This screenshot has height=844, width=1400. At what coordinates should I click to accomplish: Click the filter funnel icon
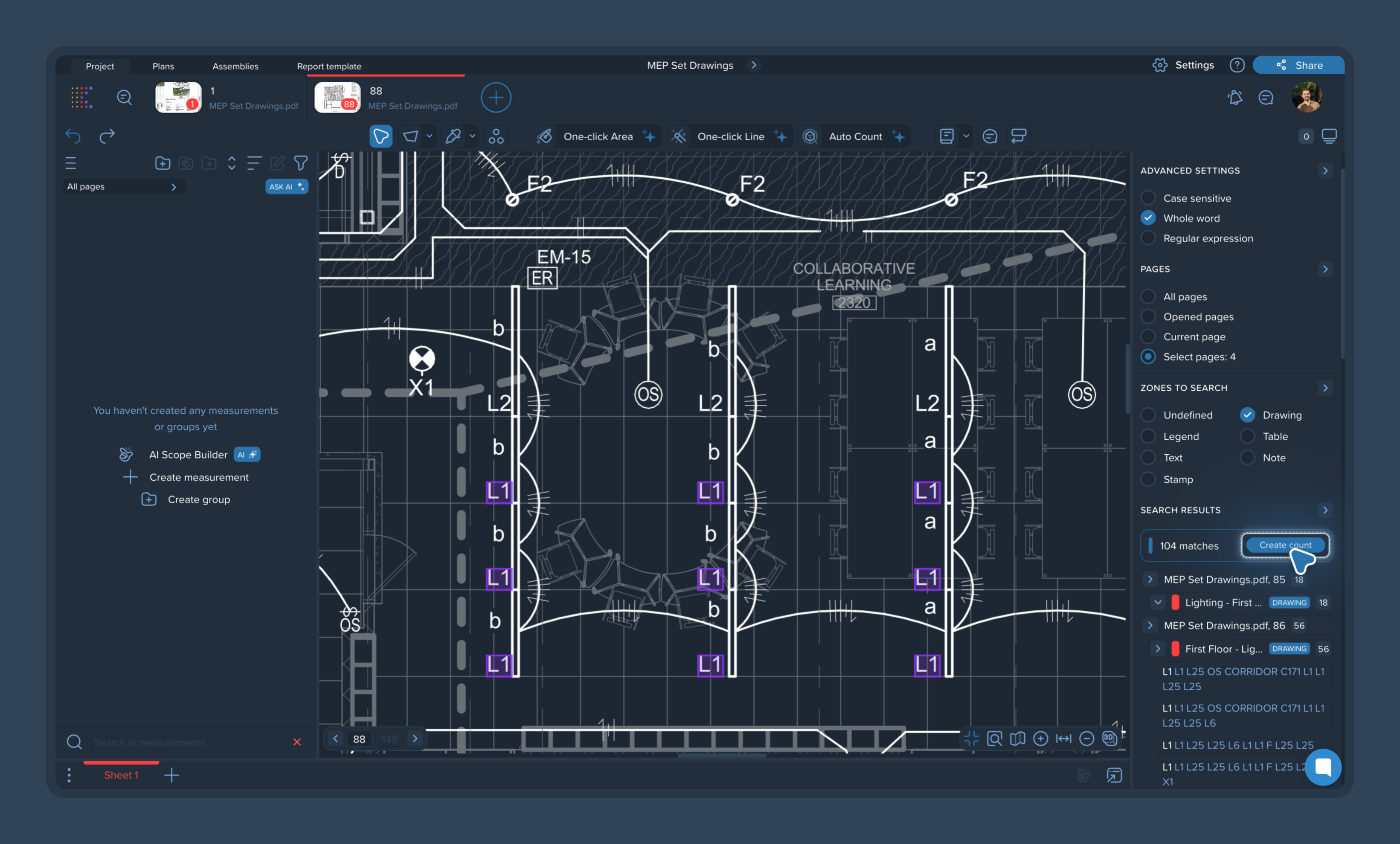click(301, 164)
